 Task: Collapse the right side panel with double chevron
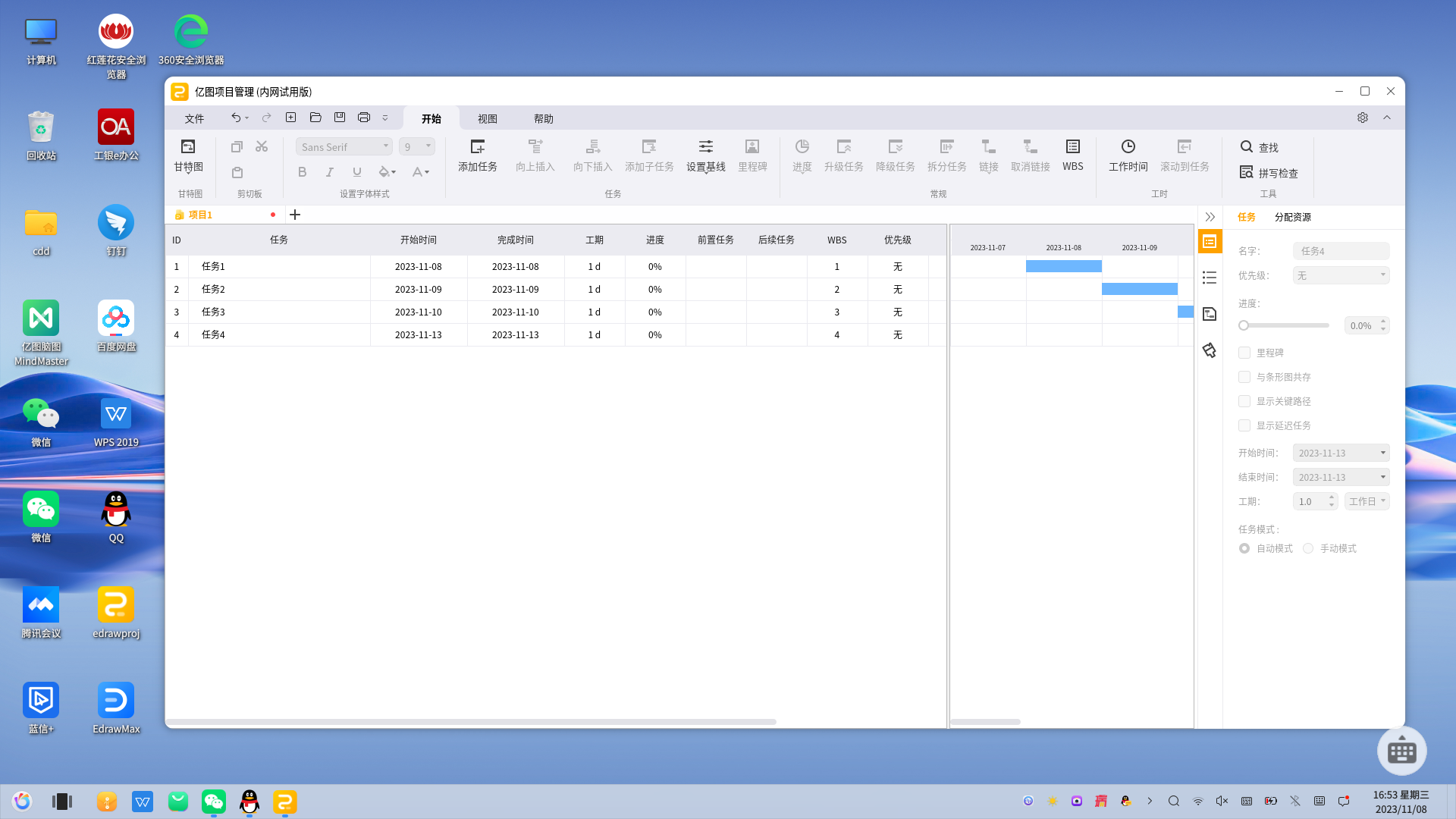1210,217
